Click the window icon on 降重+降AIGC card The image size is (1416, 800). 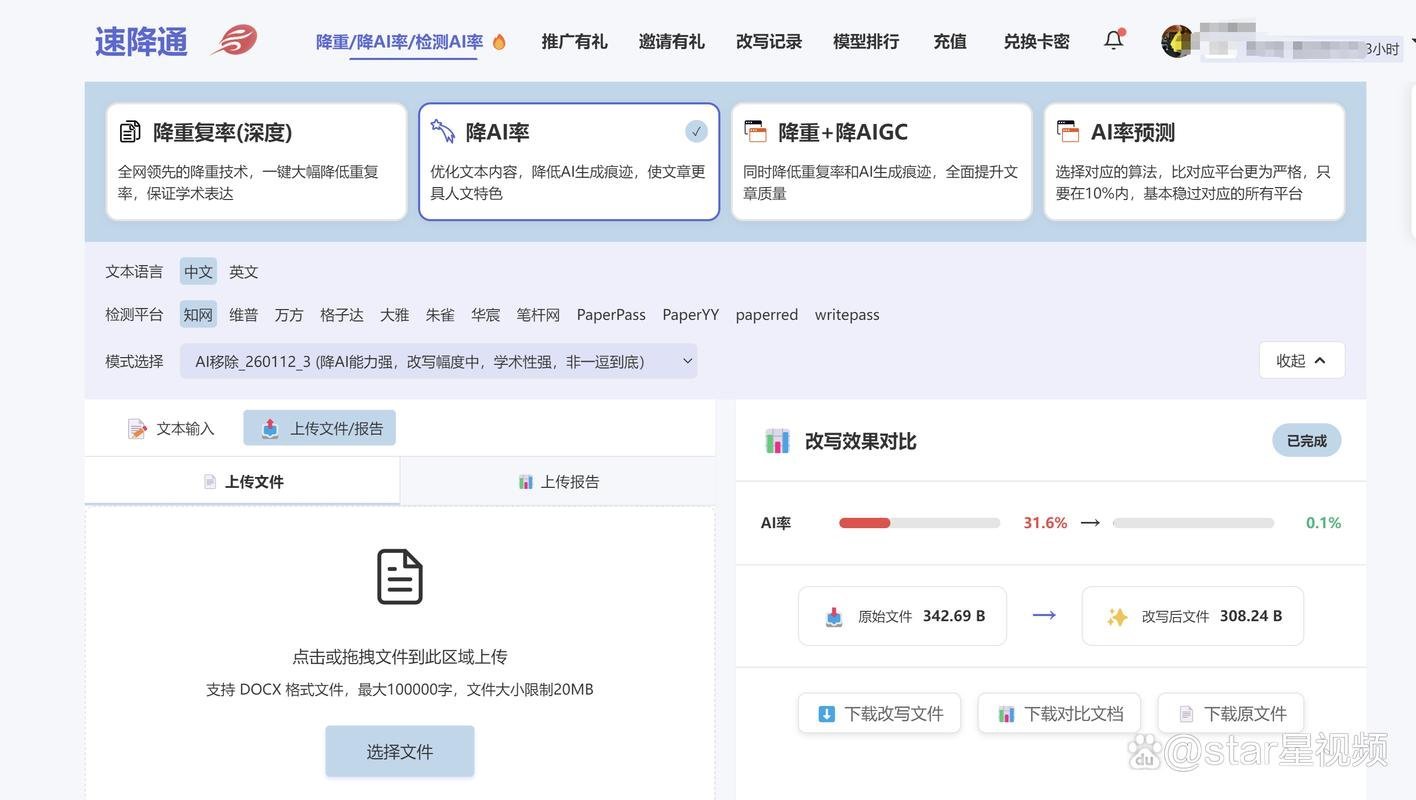[755, 131]
